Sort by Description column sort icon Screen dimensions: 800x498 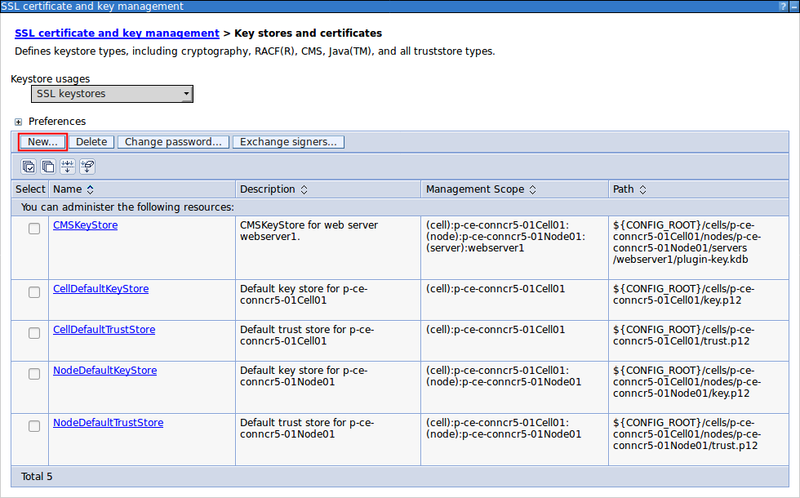tap(304, 189)
